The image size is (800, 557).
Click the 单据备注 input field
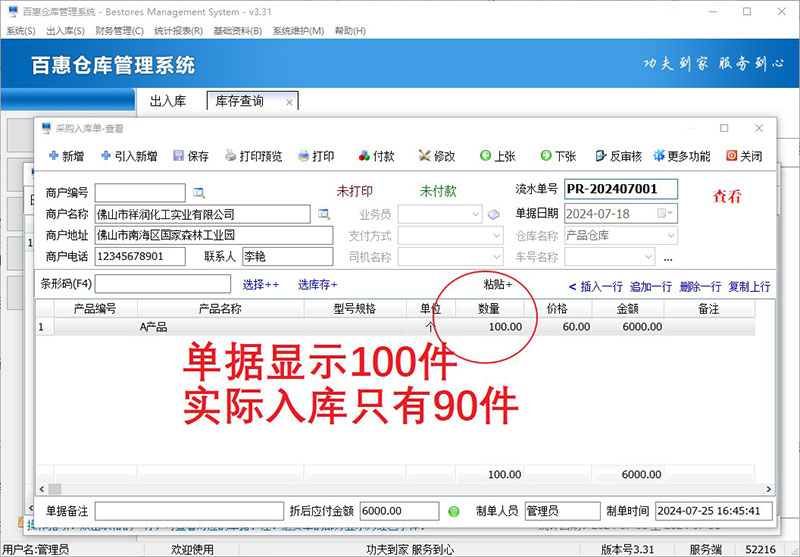[189, 511]
